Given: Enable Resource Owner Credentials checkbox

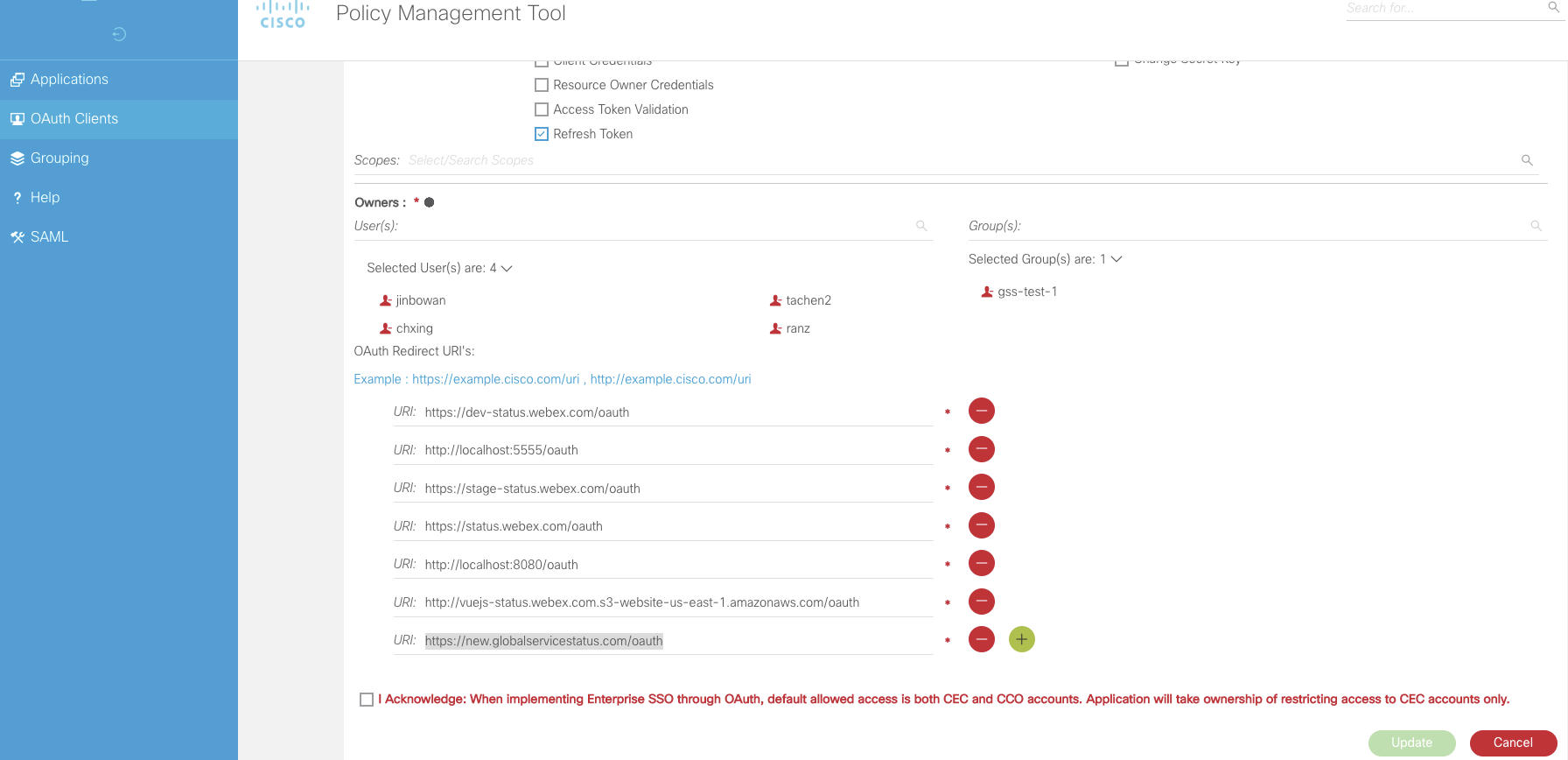Looking at the screenshot, I should (542, 85).
